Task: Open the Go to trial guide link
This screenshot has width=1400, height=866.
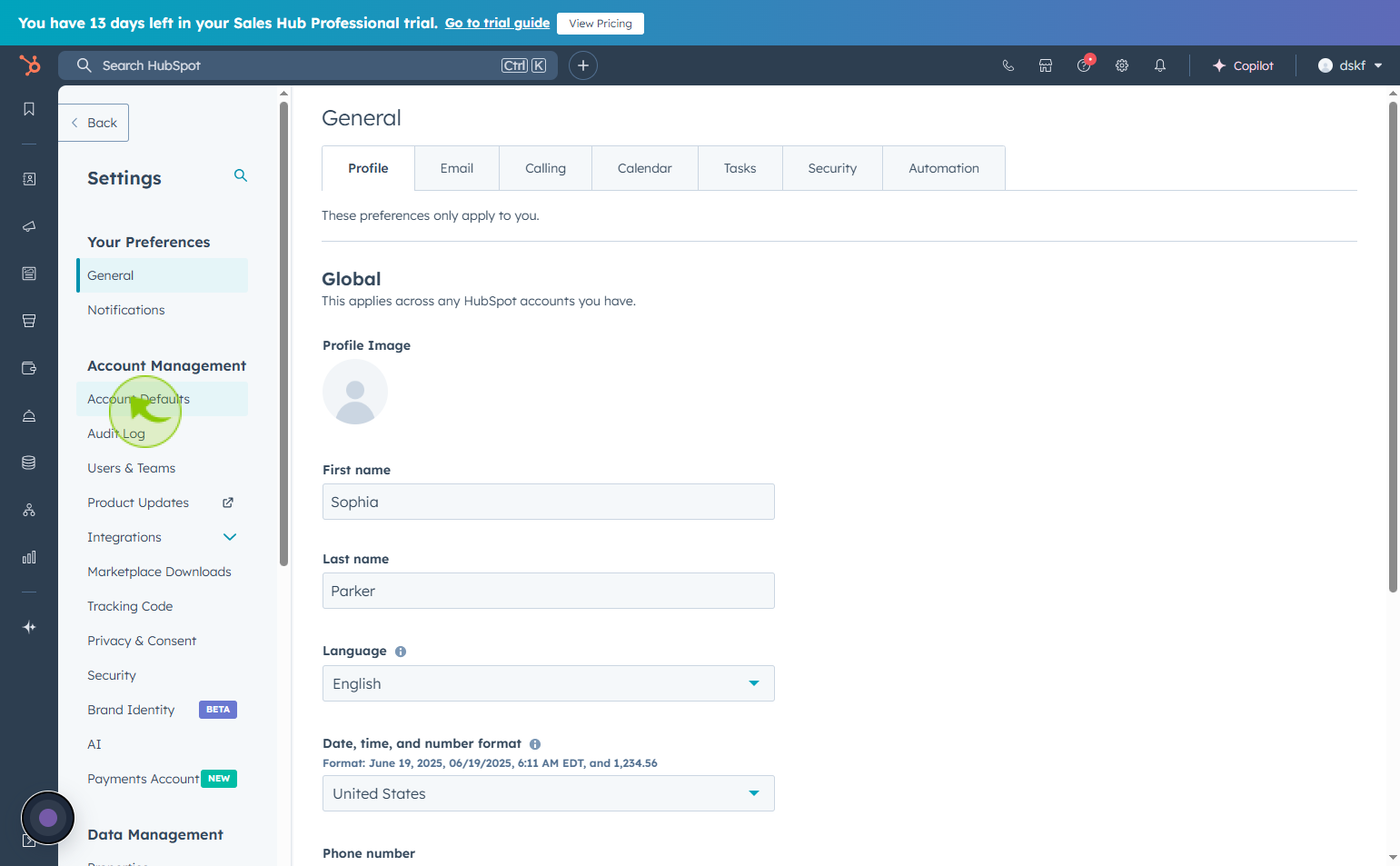Action: [x=497, y=23]
